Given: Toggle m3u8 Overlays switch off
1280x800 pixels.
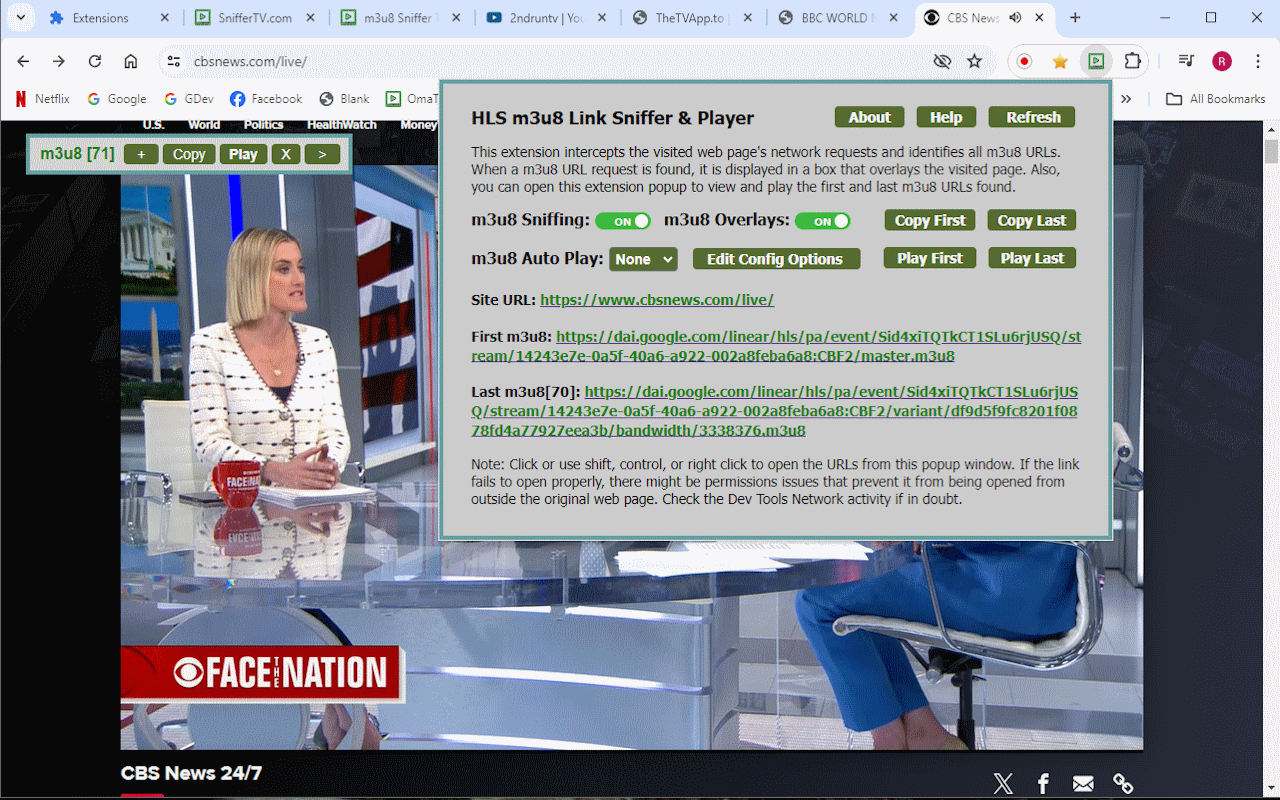Looking at the screenshot, I should (x=822, y=221).
